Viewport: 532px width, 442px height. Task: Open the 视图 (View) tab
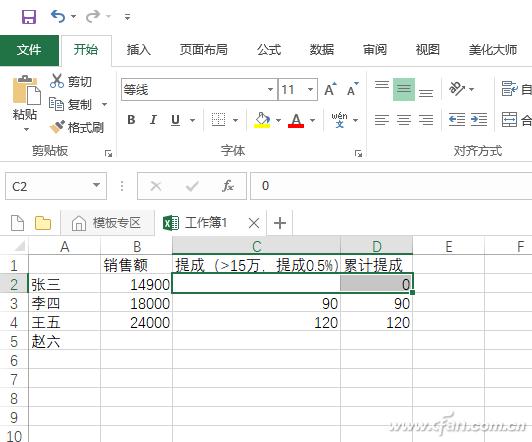point(428,50)
